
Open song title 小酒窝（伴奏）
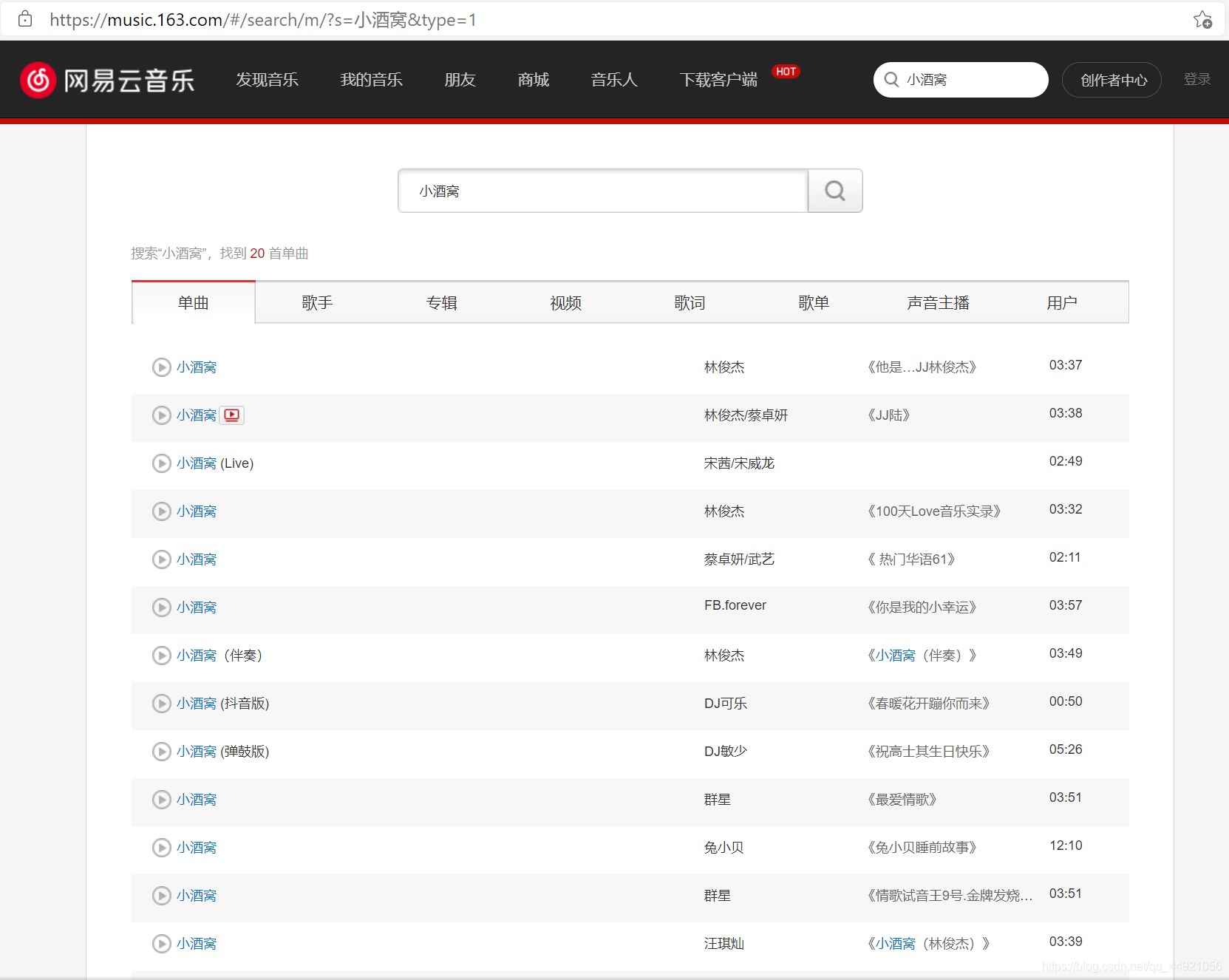tap(219, 656)
